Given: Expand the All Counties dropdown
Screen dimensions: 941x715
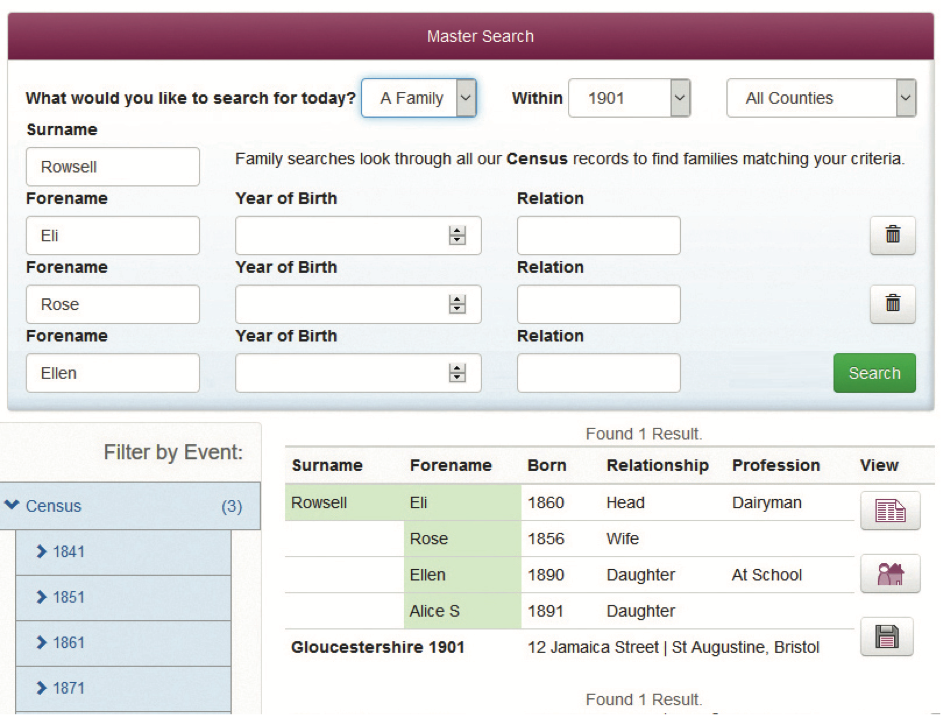Looking at the screenshot, I should tap(820, 98).
